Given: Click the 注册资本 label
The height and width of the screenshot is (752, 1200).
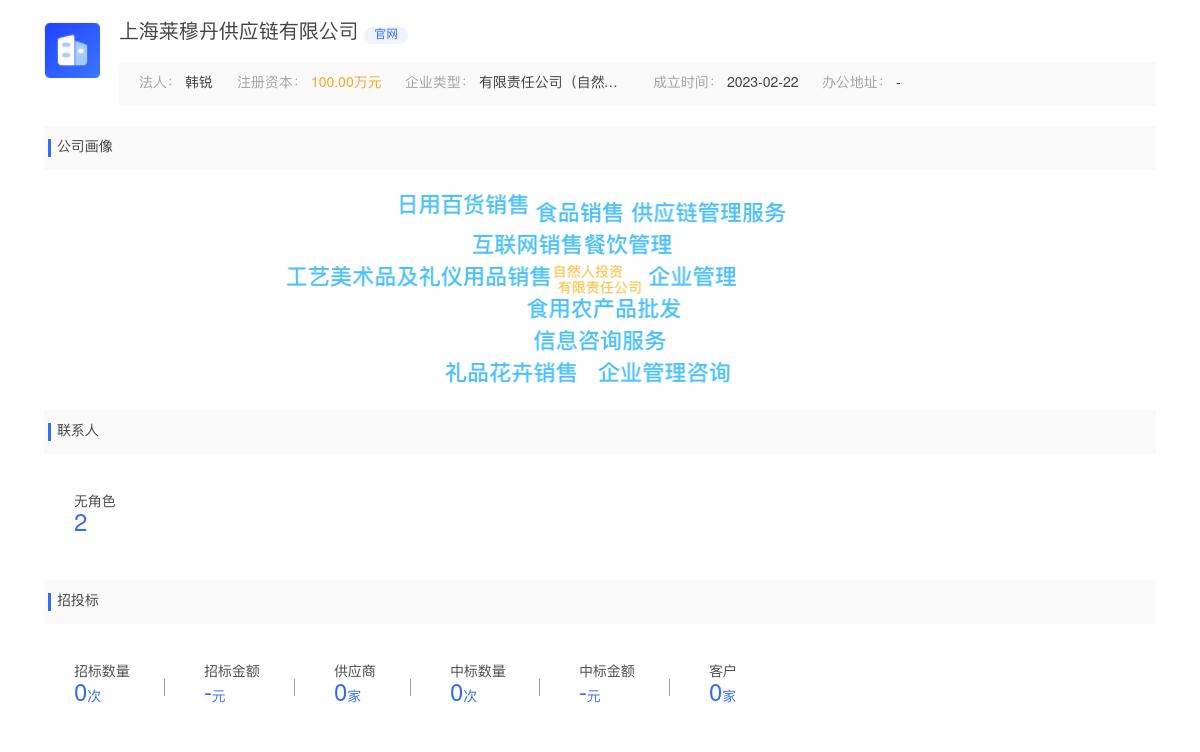Looking at the screenshot, I should (x=267, y=83).
